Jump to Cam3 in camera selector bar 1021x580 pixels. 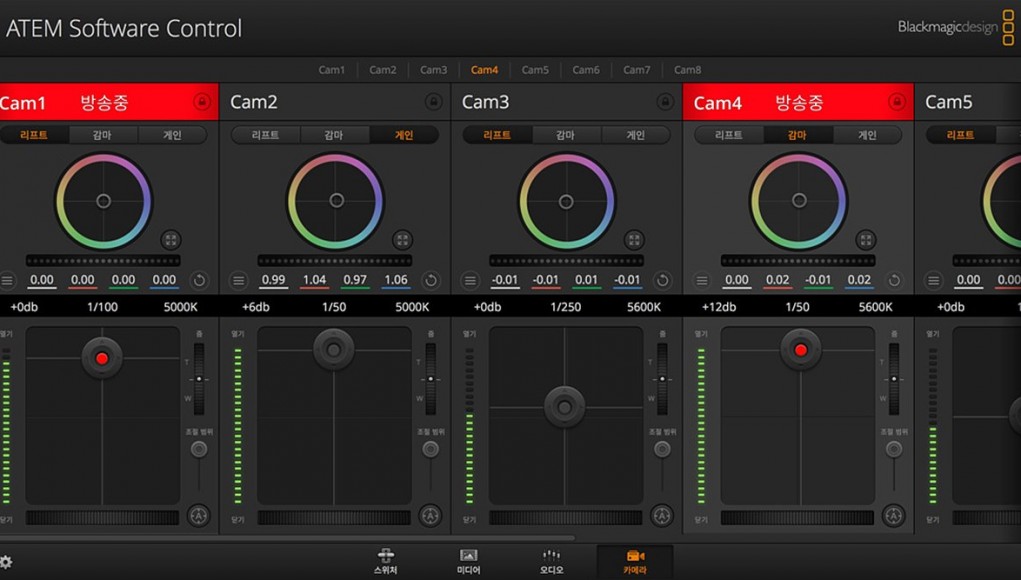point(433,70)
